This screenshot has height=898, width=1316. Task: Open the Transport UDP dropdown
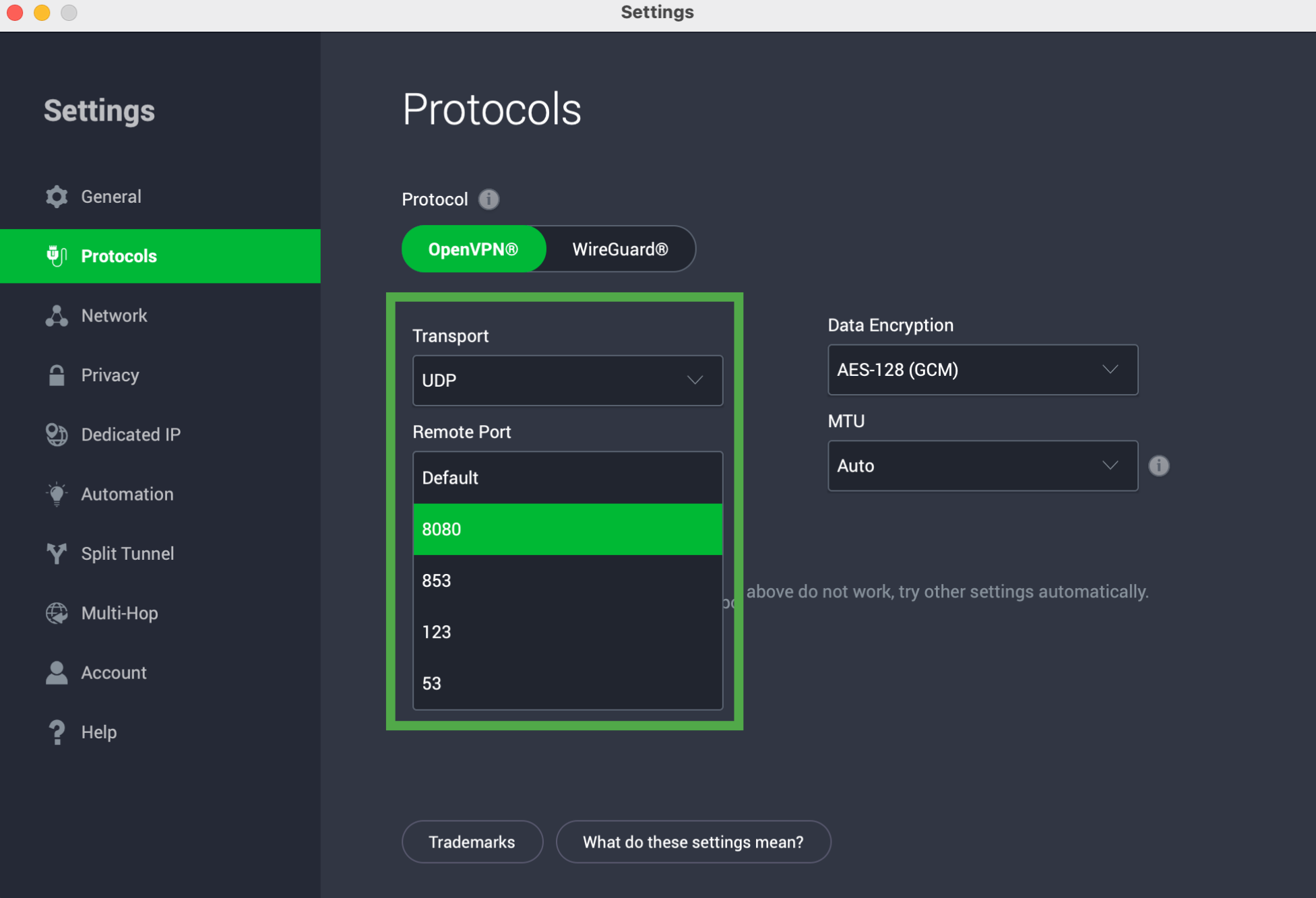coord(567,381)
